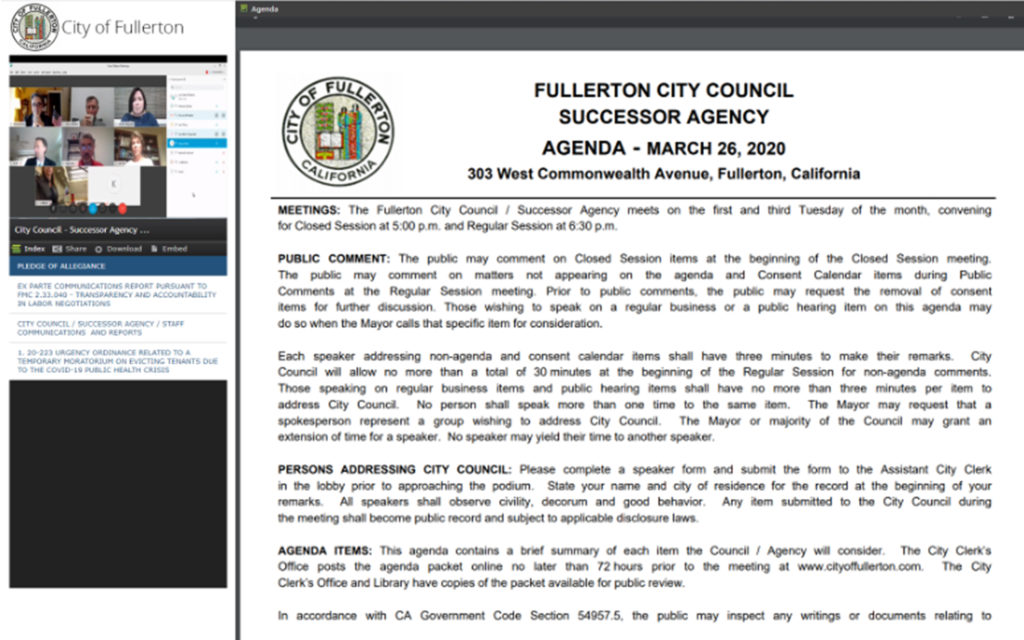Click the 'AGENDA ITEMS:' paragraph label
The width and height of the screenshot is (1024, 640).
tap(325, 551)
